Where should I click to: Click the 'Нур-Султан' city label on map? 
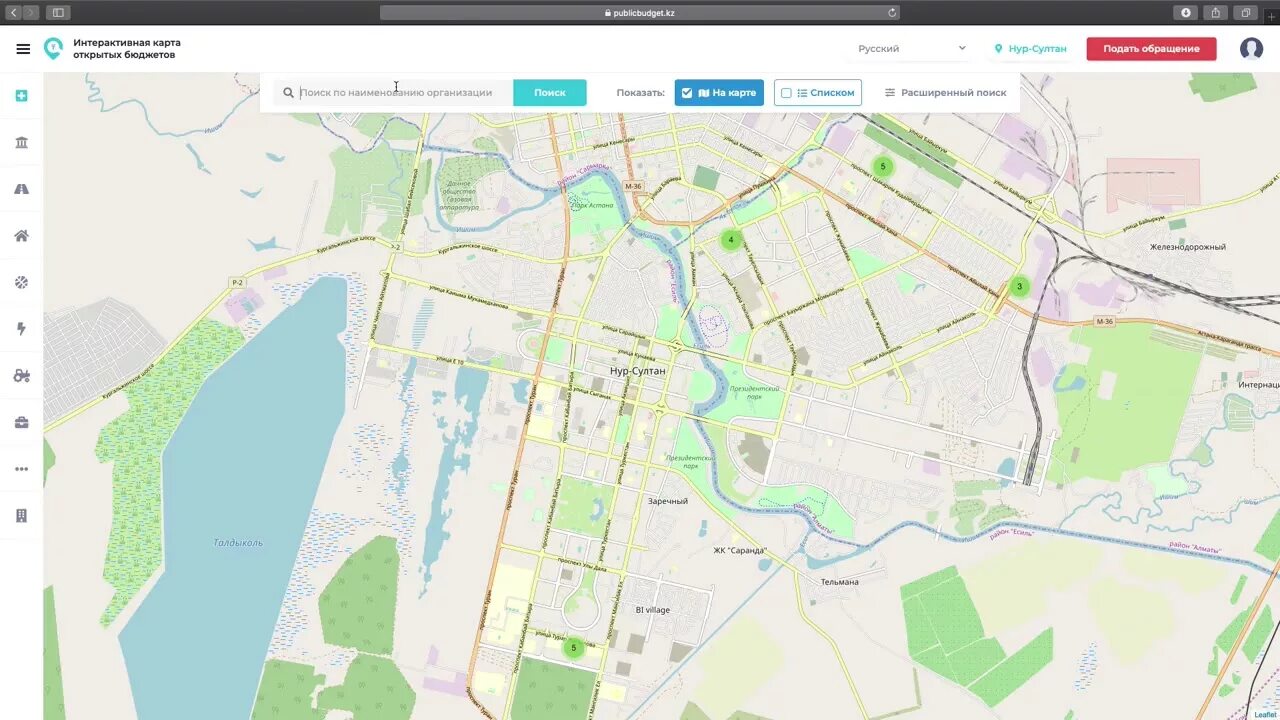tap(638, 371)
